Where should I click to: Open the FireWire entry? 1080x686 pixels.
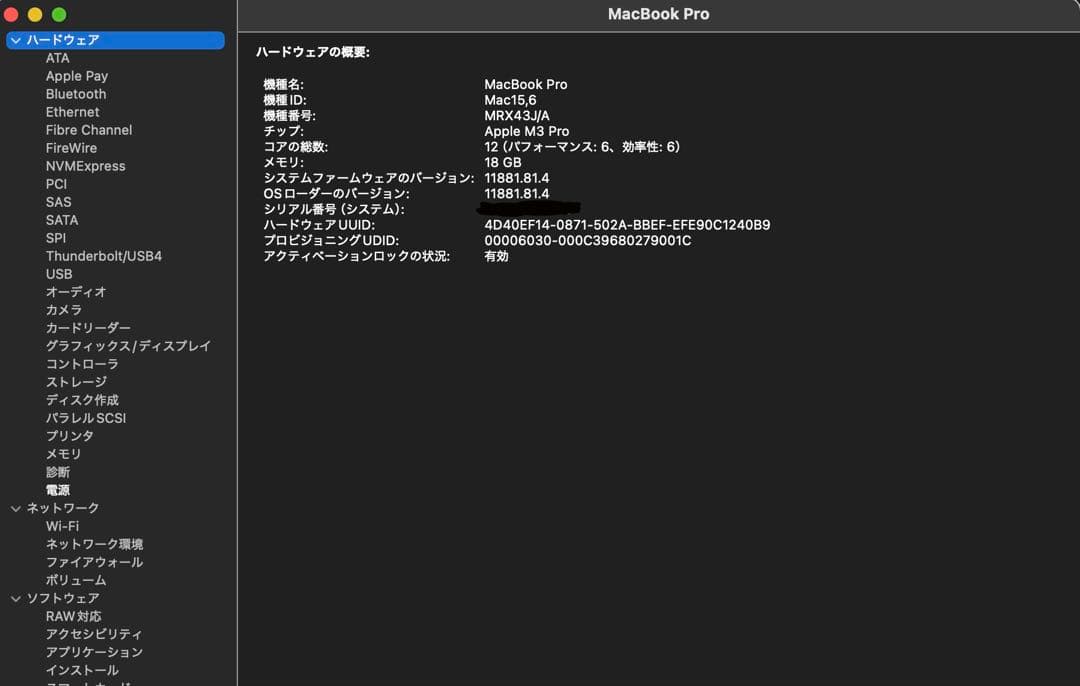71,148
